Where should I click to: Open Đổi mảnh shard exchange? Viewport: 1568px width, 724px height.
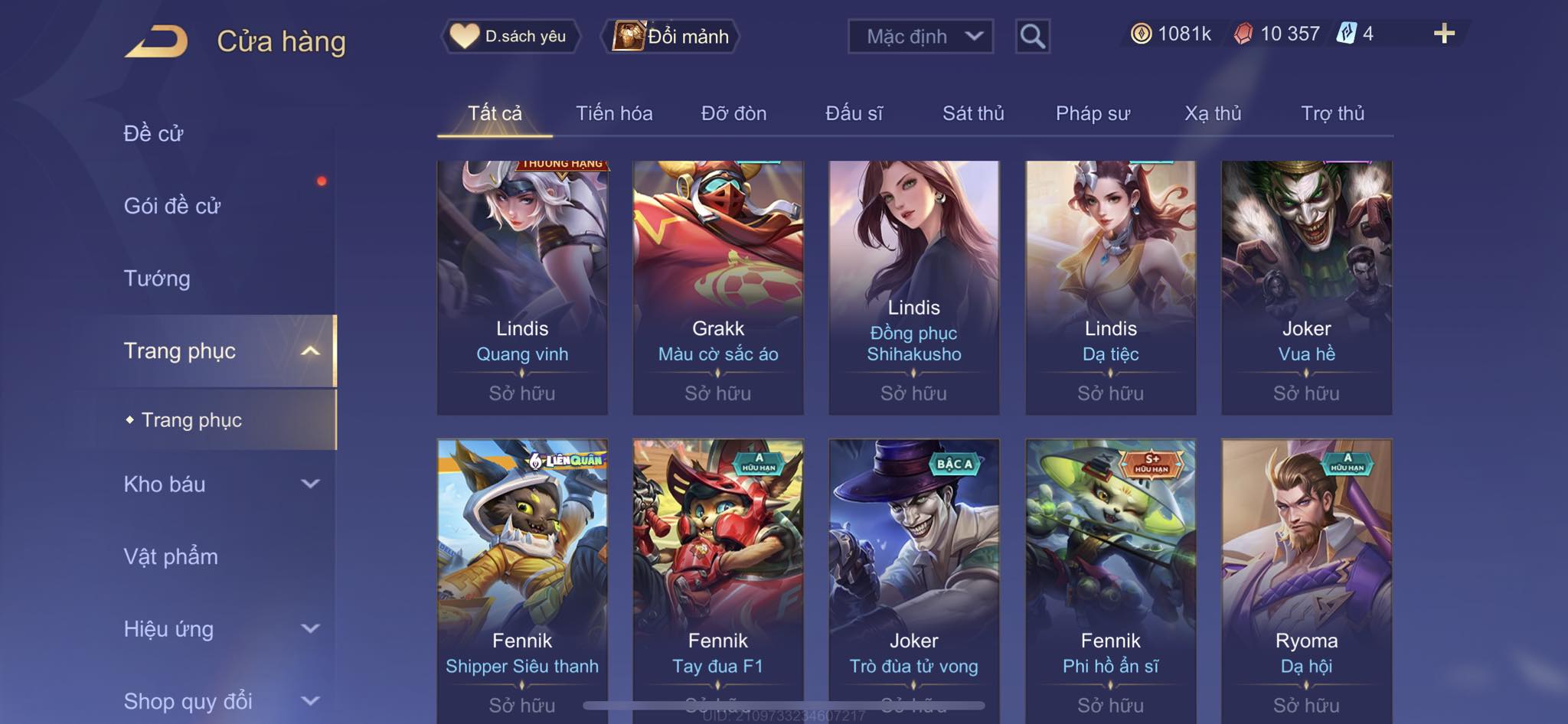tap(673, 36)
